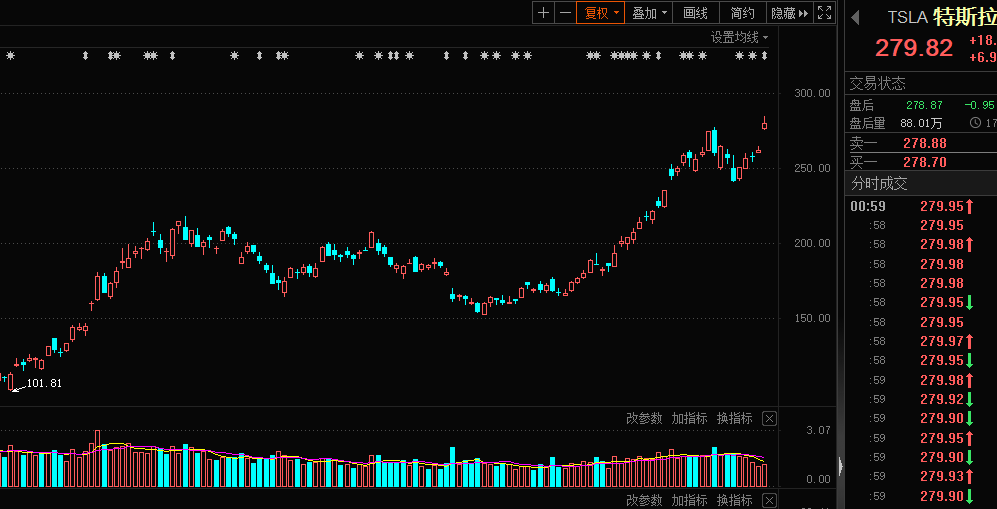
Task: Close the lower indicator panel
Action: [x=769, y=500]
